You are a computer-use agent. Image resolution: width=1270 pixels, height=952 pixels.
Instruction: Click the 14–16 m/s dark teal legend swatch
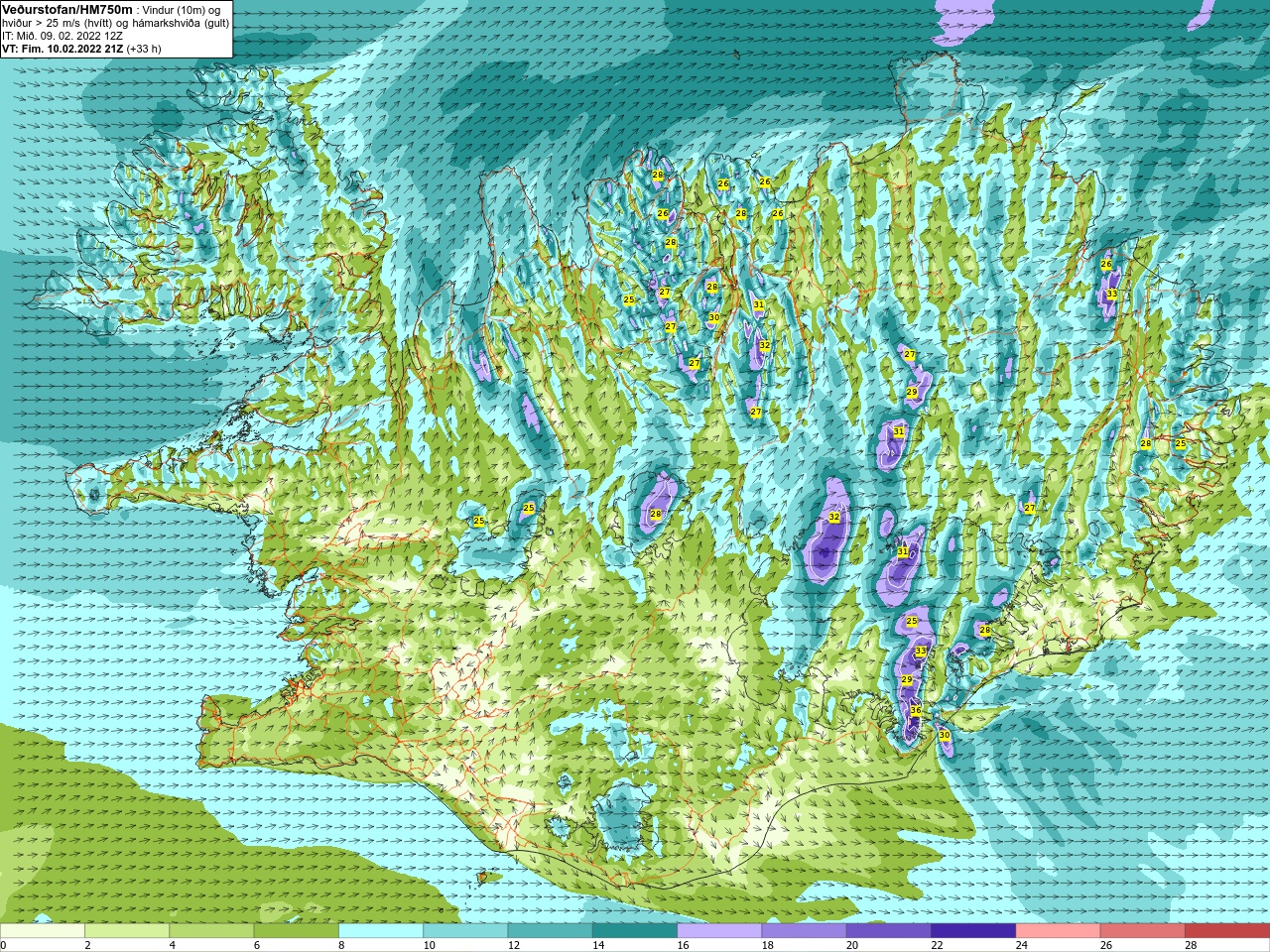click(x=635, y=930)
